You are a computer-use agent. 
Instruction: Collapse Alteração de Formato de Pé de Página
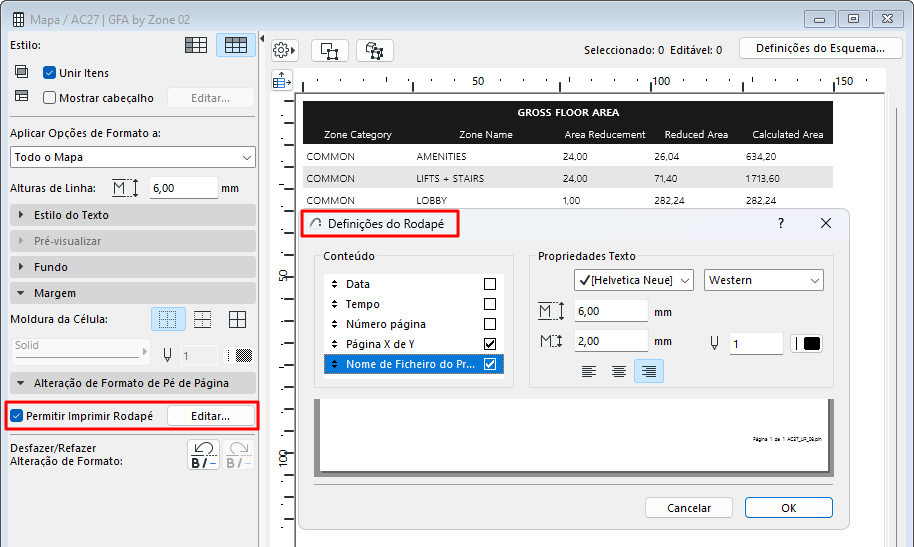133,383
